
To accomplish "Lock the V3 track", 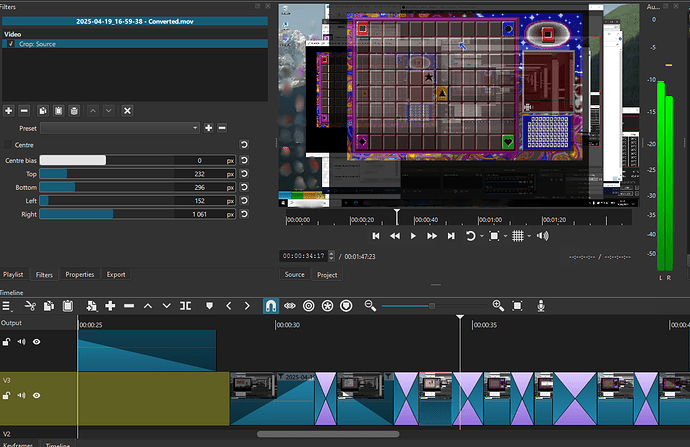I will 6,396.
